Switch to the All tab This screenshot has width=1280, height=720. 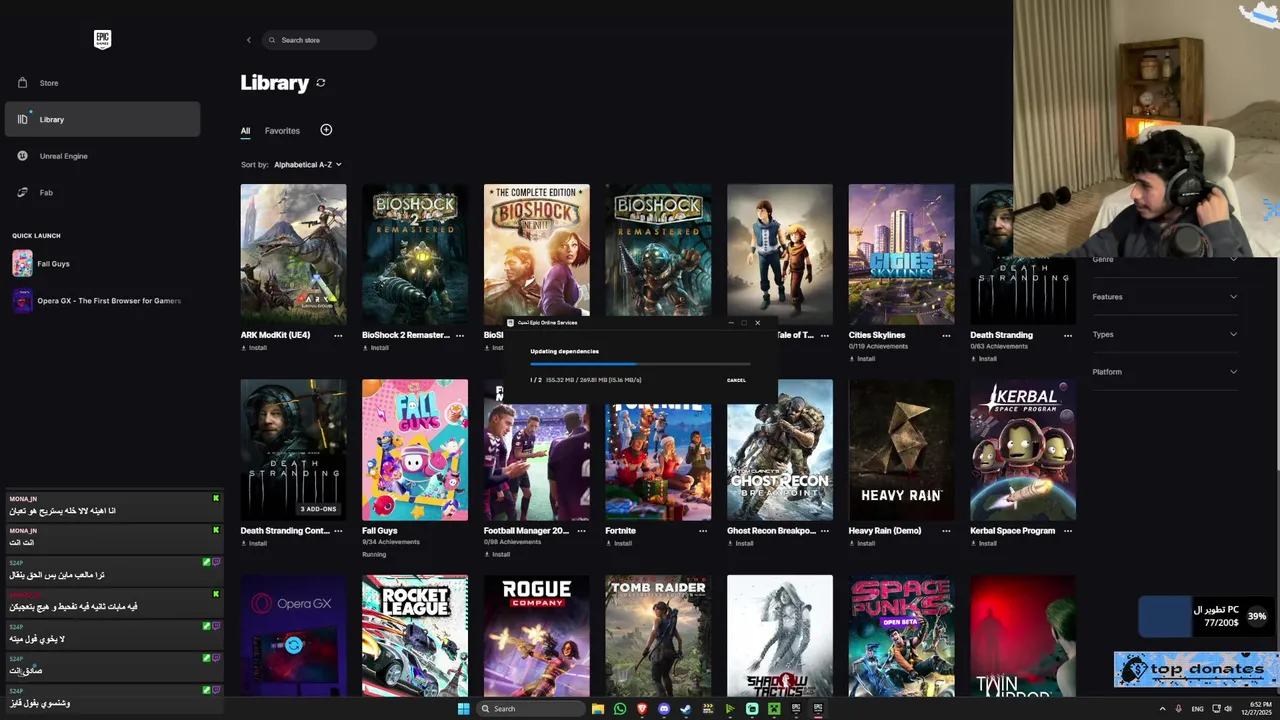click(245, 131)
